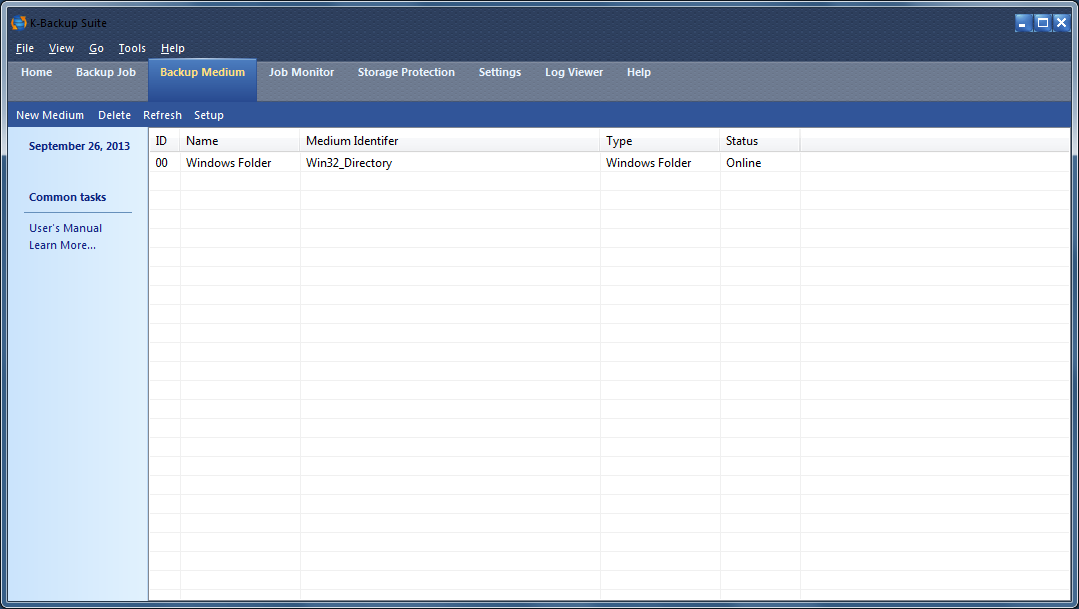Click the Online status cell
1079x609 pixels.
pos(743,162)
